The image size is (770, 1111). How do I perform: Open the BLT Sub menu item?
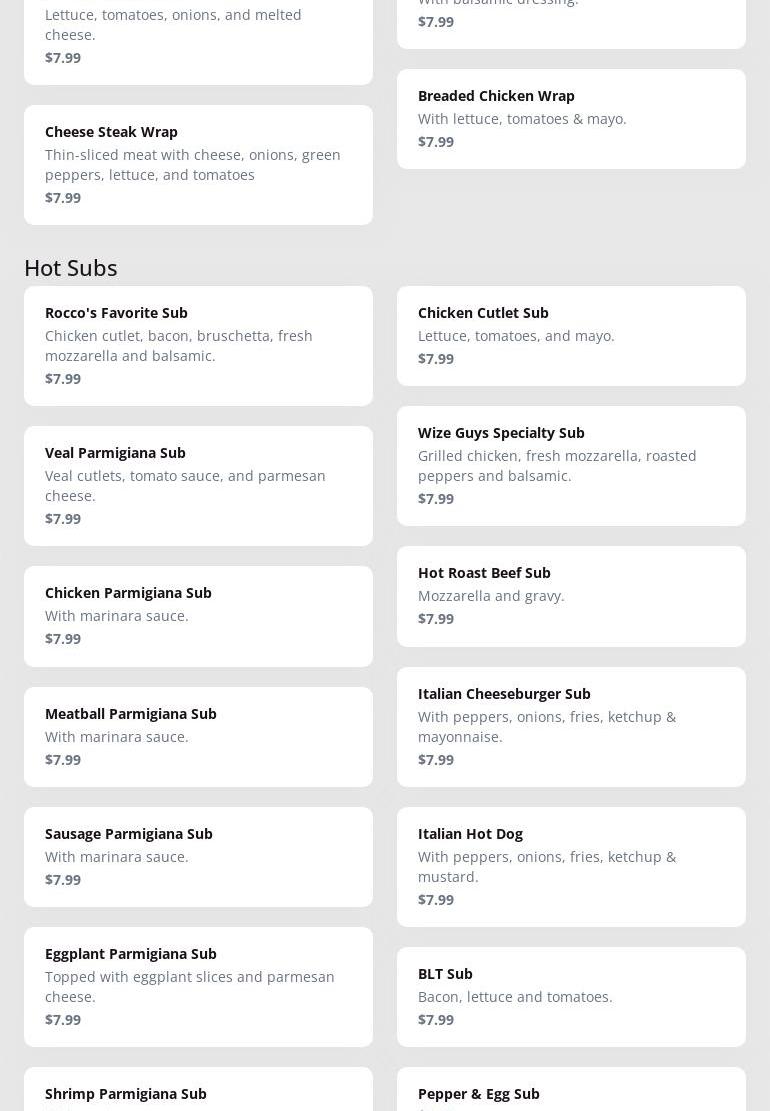[571, 996]
